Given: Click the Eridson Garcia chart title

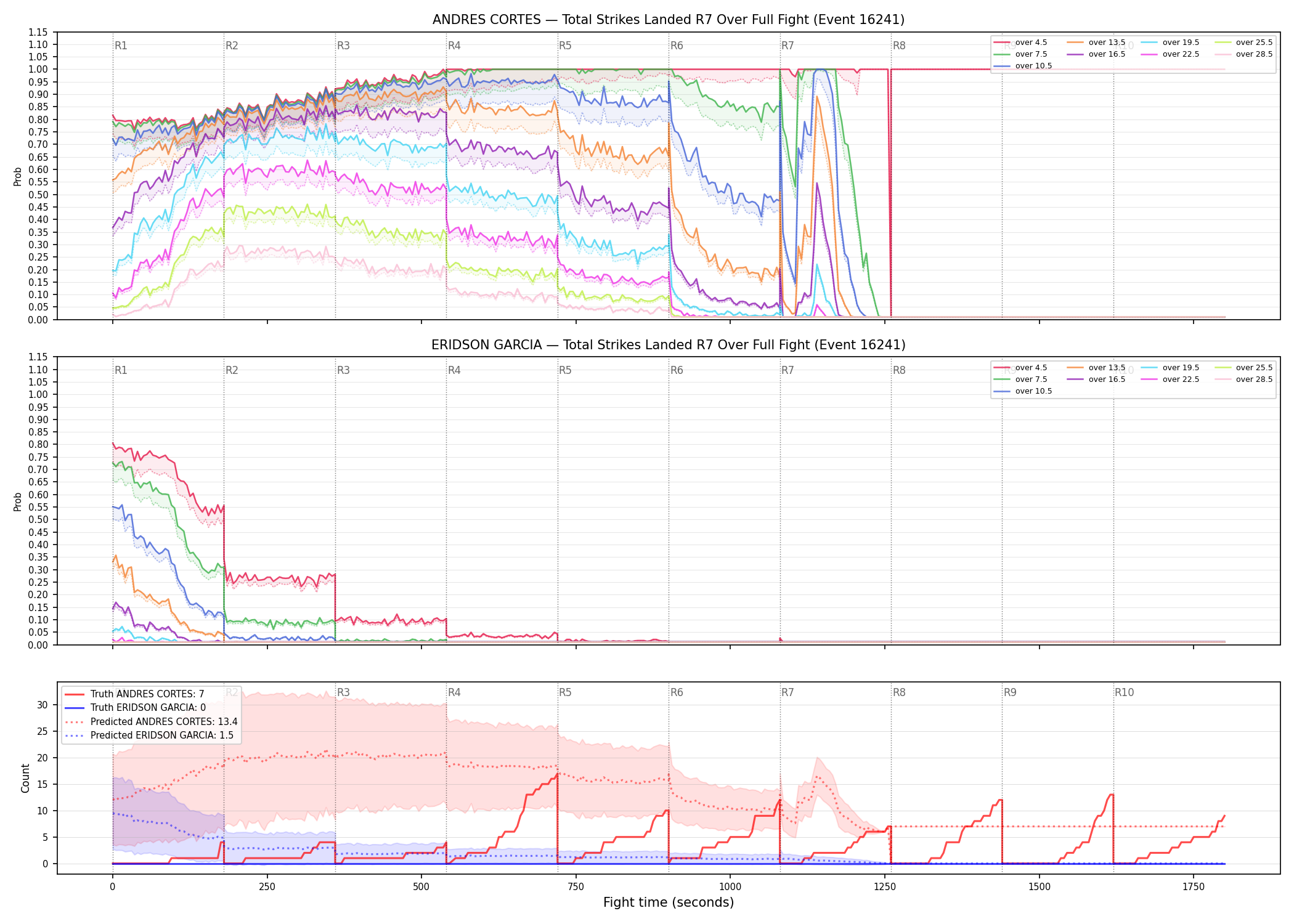Looking at the screenshot, I should (669, 345).
